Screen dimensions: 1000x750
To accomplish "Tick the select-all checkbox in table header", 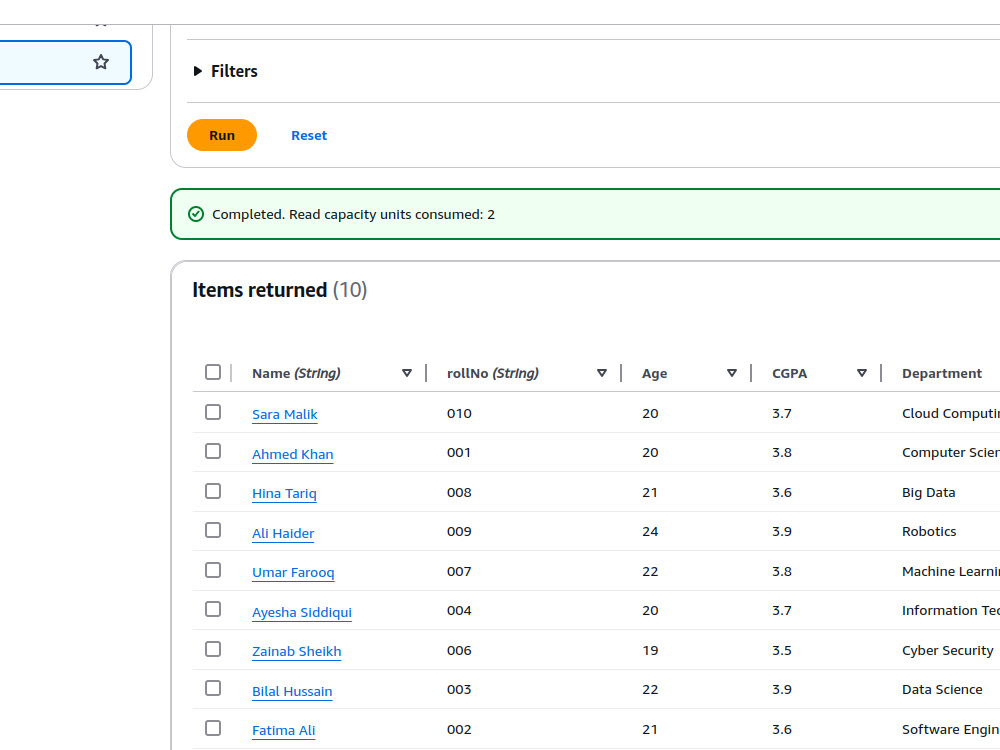I will 213,372.
